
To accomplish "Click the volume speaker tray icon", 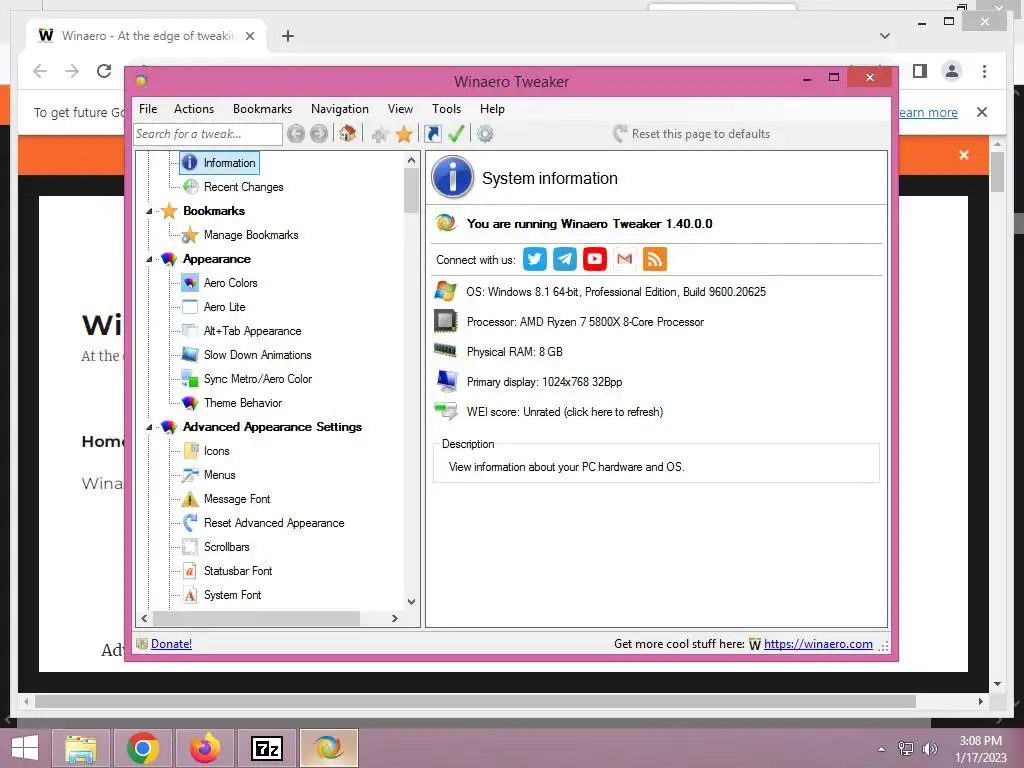I will coord(929,749).
